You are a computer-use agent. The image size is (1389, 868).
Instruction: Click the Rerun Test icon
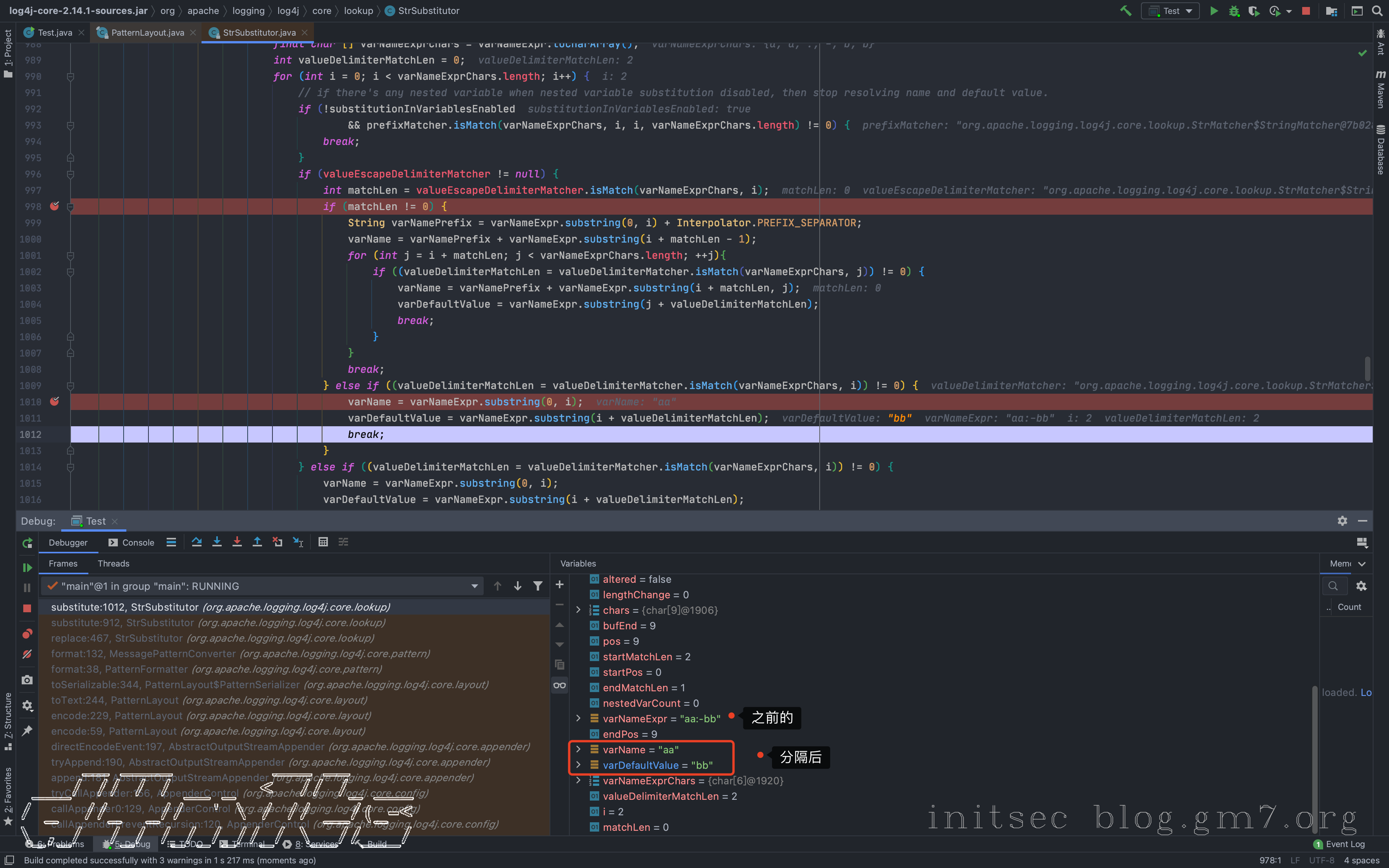point(27,543)
